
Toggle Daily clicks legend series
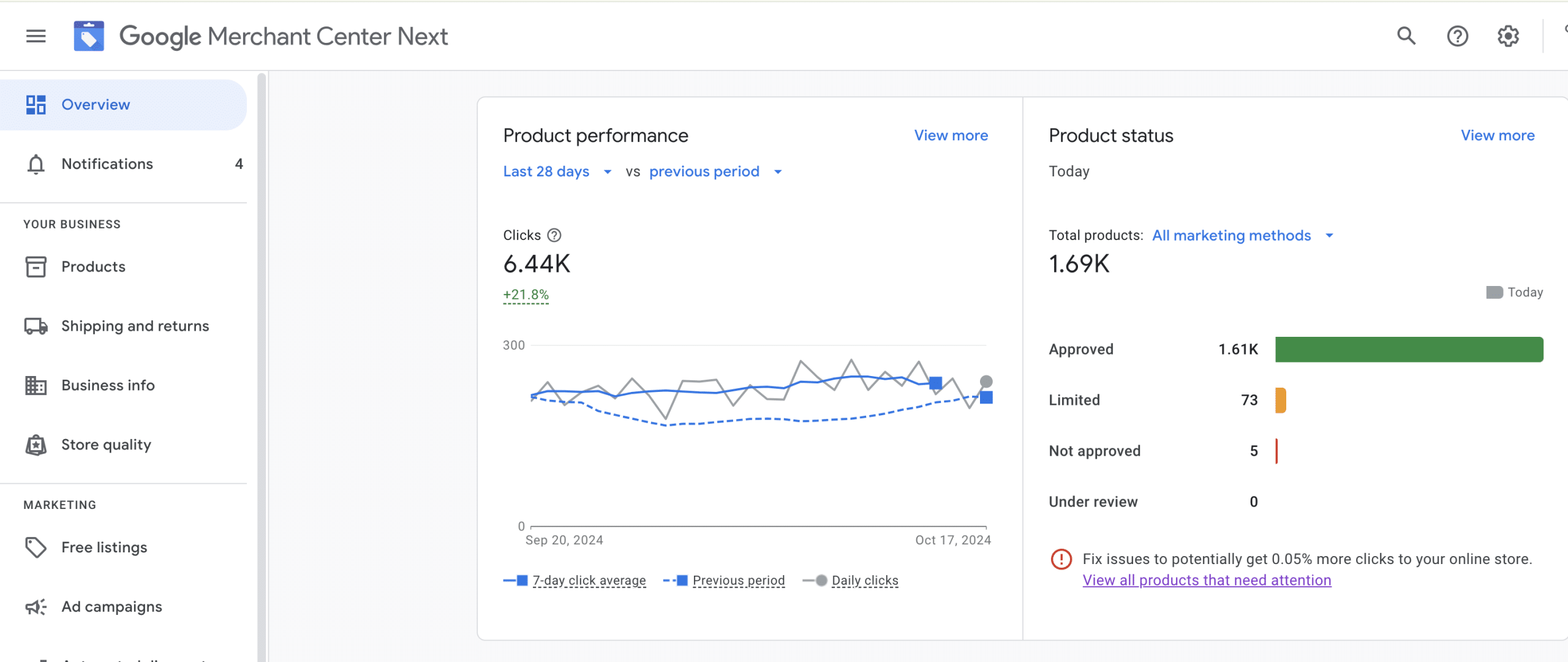851,581
